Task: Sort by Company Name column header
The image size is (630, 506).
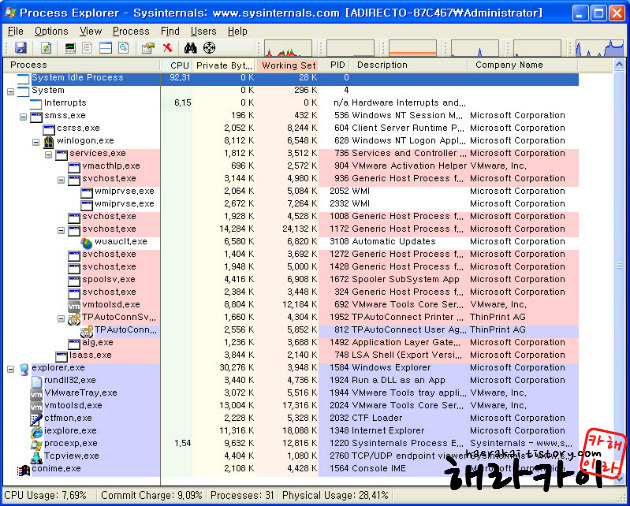Action: coord(523,65)
